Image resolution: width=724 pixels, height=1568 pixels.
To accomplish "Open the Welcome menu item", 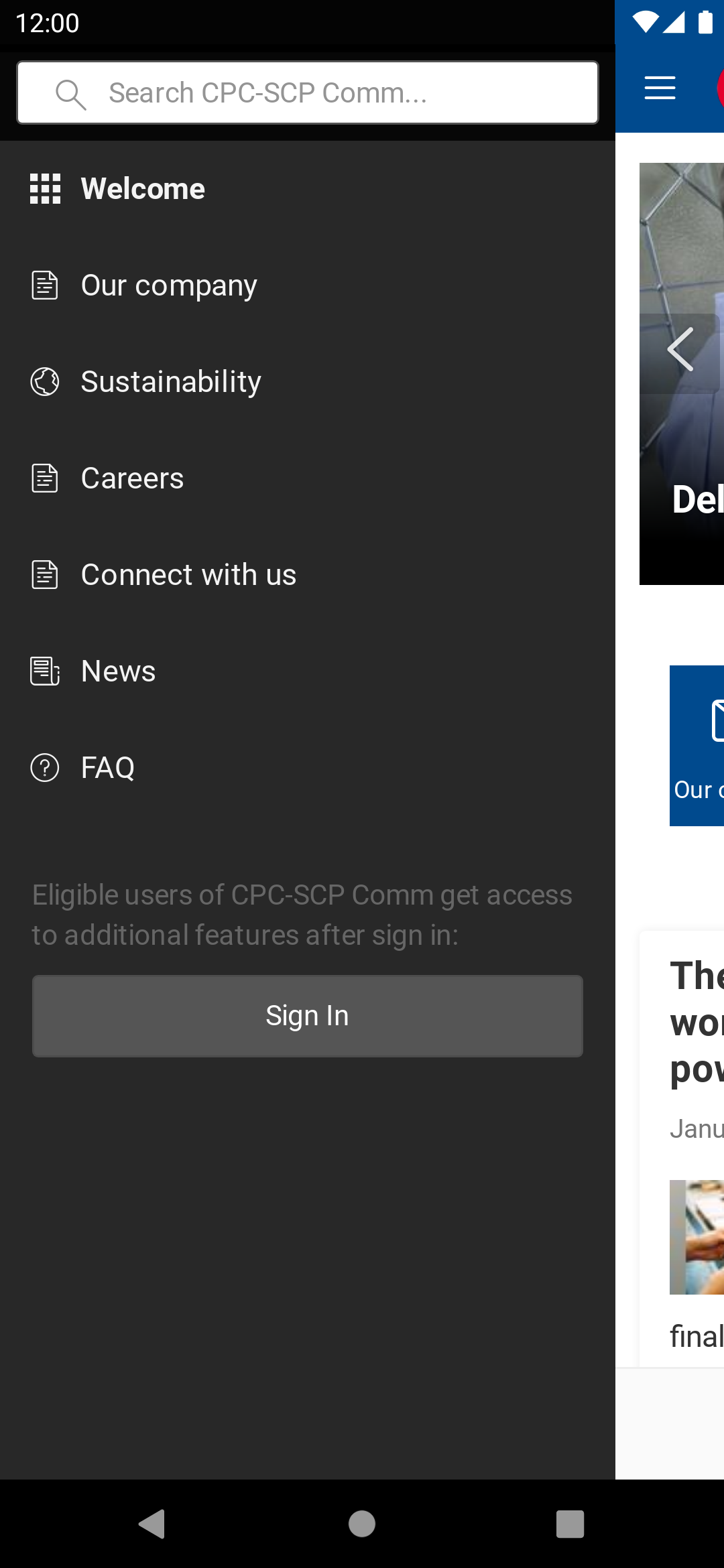I will (308, 189).
